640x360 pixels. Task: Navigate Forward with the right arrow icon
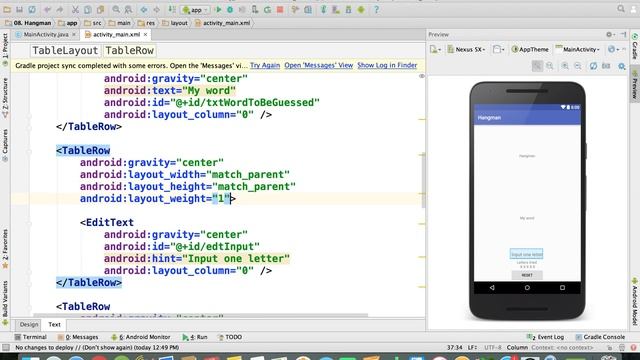click(156, 9)
